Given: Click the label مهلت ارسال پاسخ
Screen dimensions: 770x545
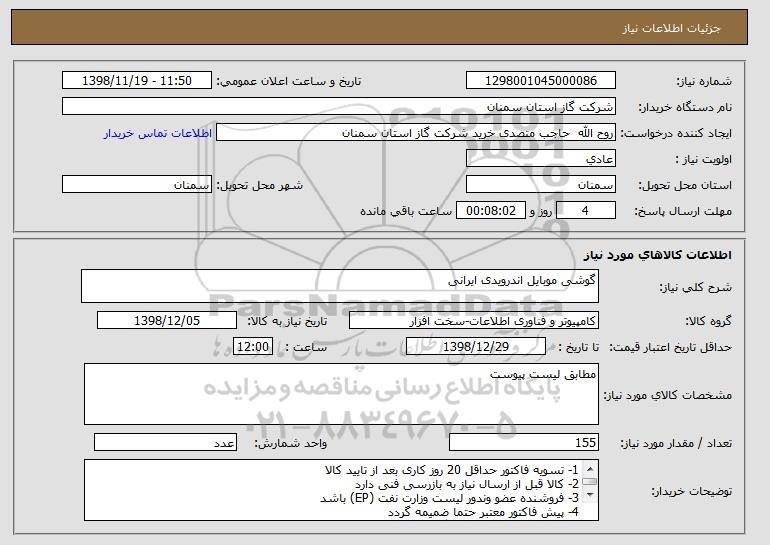Looking at the screenshot, I should point(683,211).
